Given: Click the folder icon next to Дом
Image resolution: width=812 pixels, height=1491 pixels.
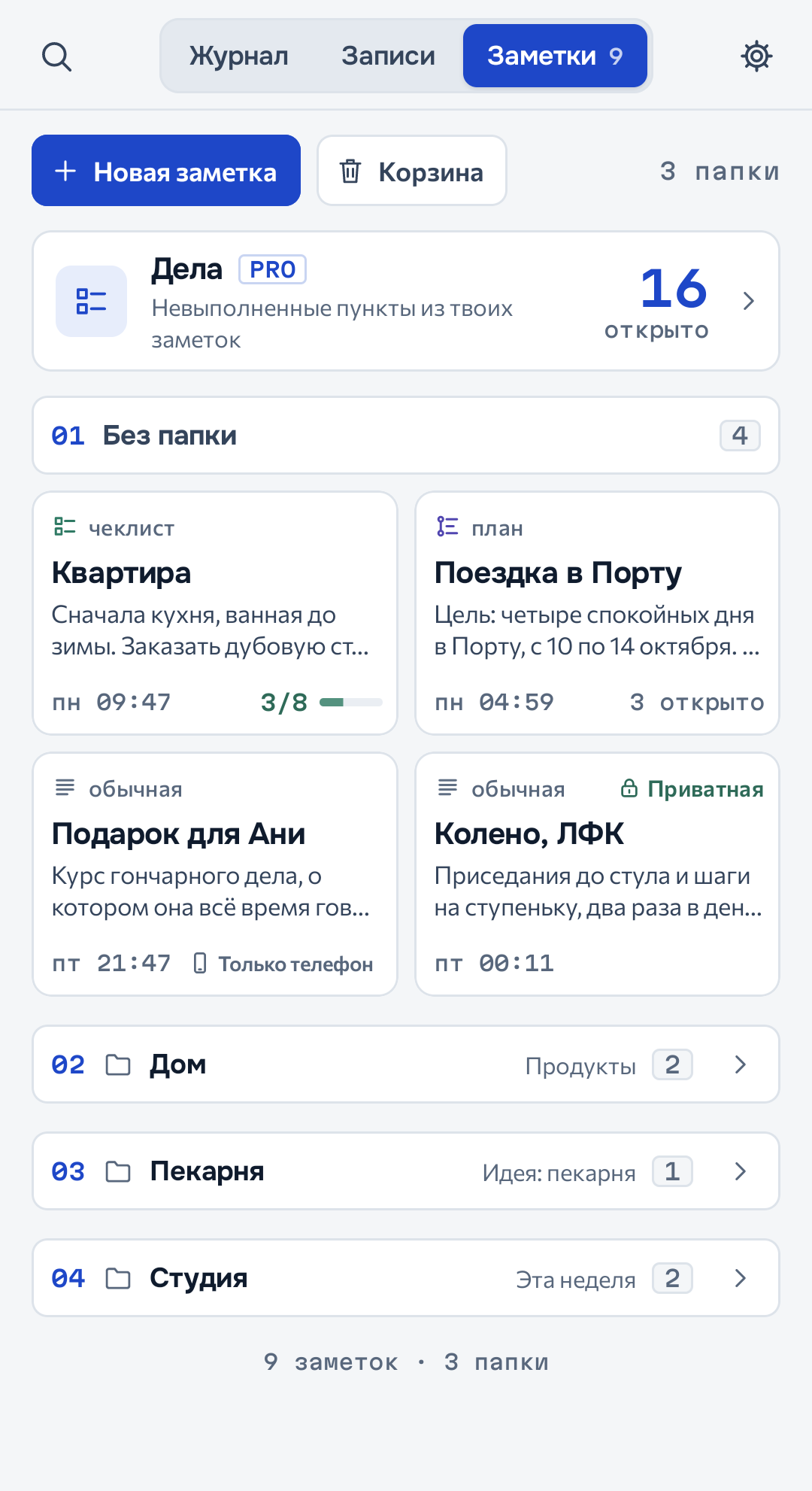Looking at the screenshot, I should pos(118,1064).
